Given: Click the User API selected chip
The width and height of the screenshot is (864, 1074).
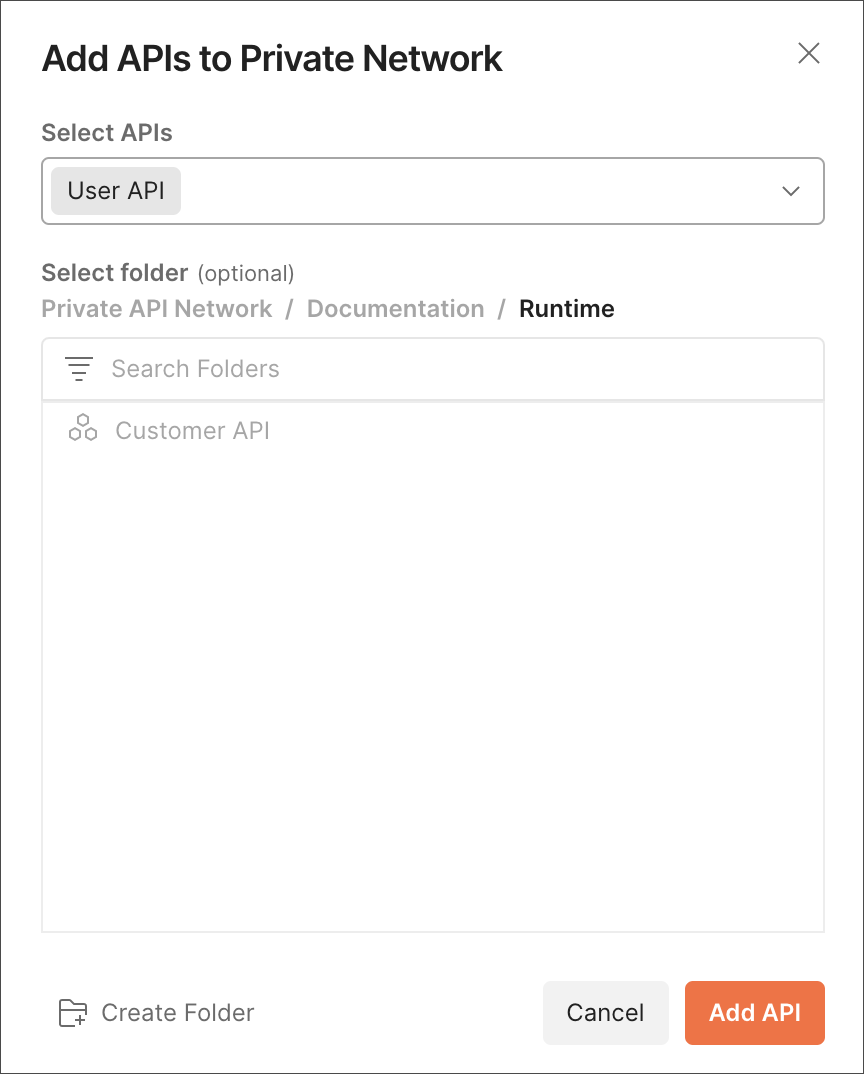Looking at the screenshot, I should 116,191.
